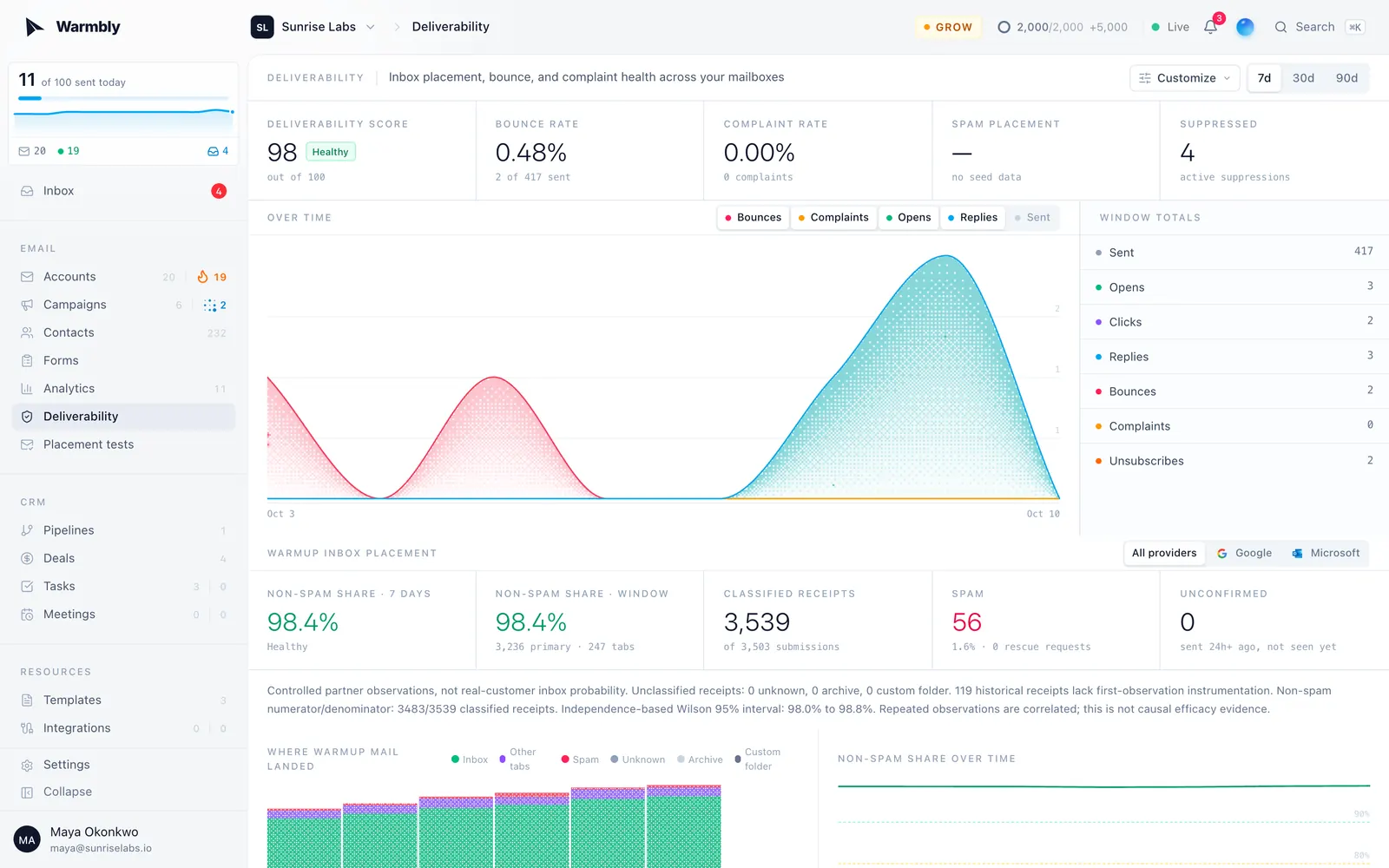Open Campaigns megaphone icon
The image size is (1389, 868).
tap(27, 305)
